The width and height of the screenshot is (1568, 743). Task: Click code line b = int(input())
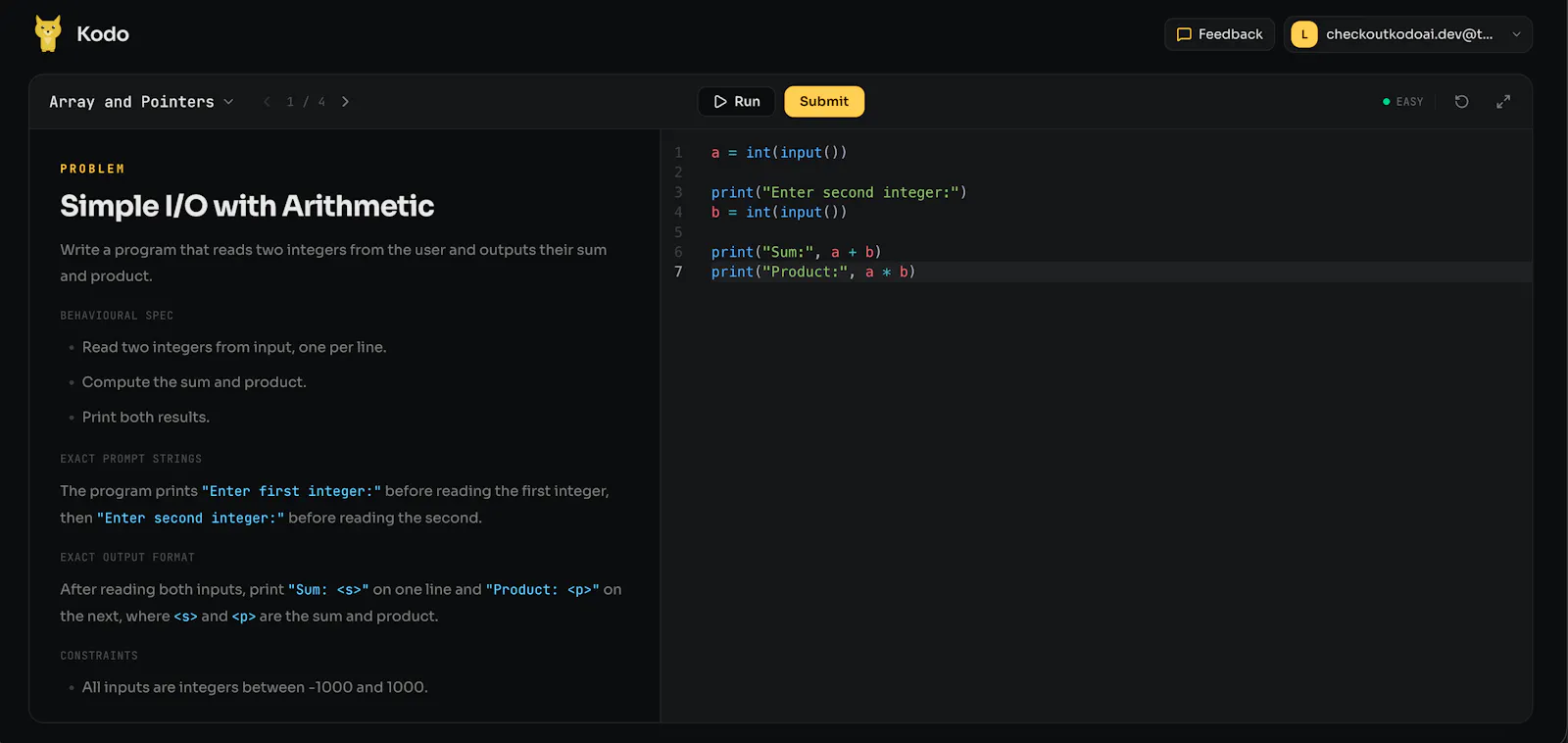click(779, 212)
